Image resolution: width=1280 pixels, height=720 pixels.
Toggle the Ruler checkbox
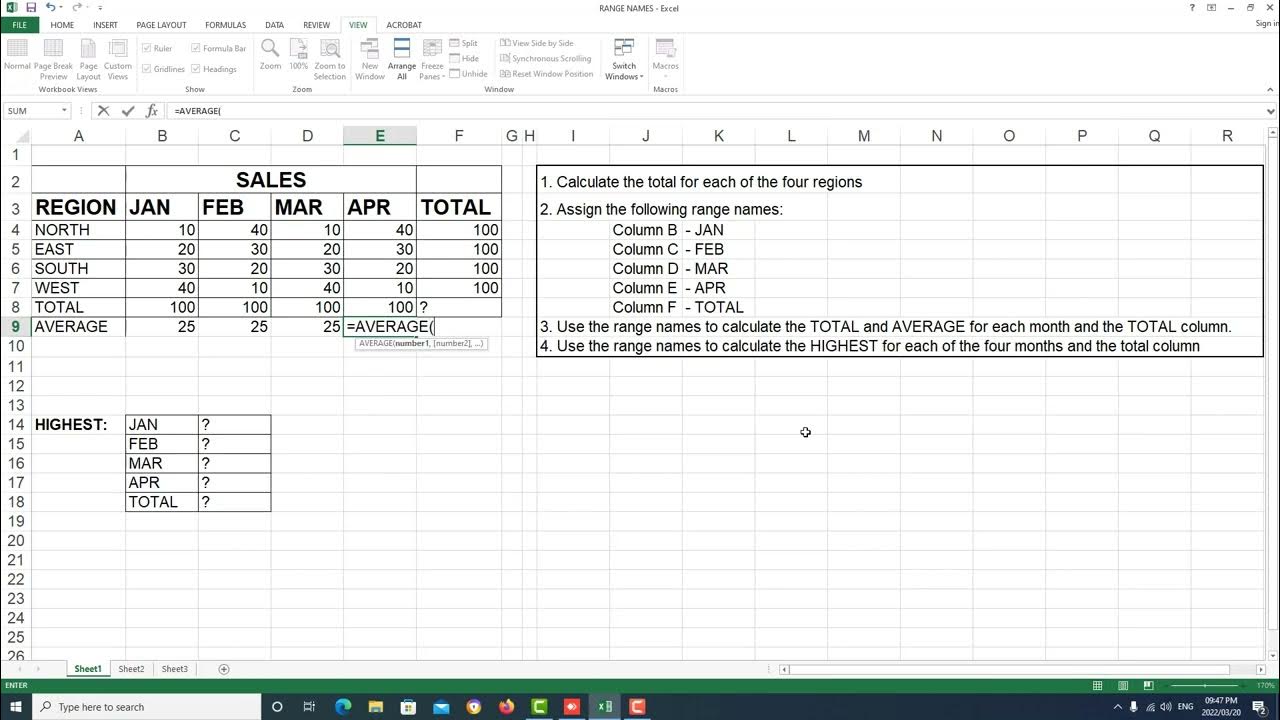point(147,48)
